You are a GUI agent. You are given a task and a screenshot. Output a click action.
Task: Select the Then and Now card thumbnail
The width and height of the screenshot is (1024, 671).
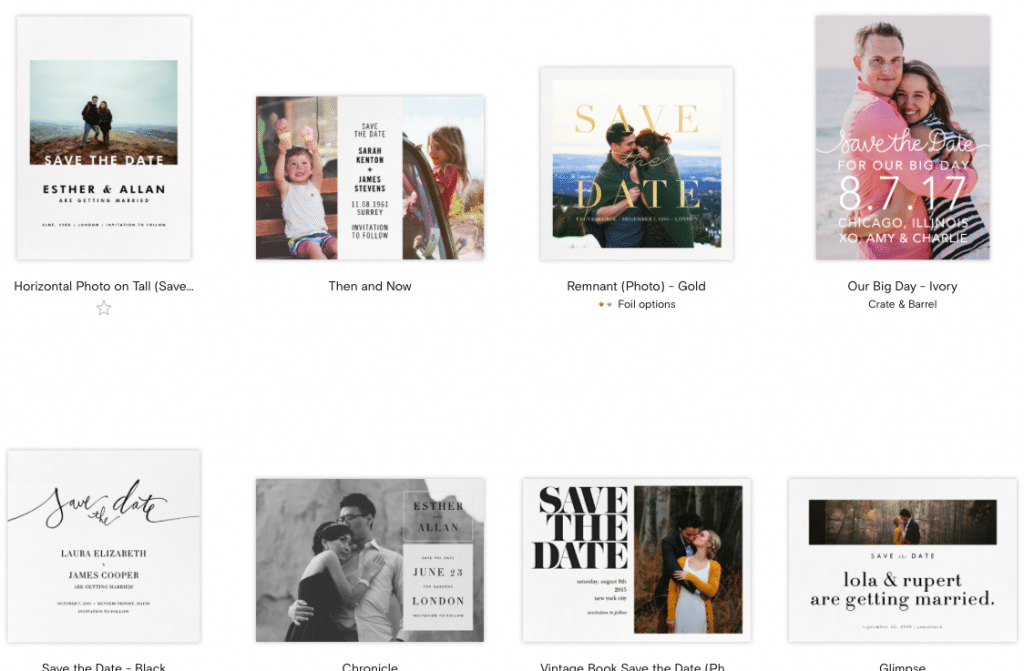(370, 178)
